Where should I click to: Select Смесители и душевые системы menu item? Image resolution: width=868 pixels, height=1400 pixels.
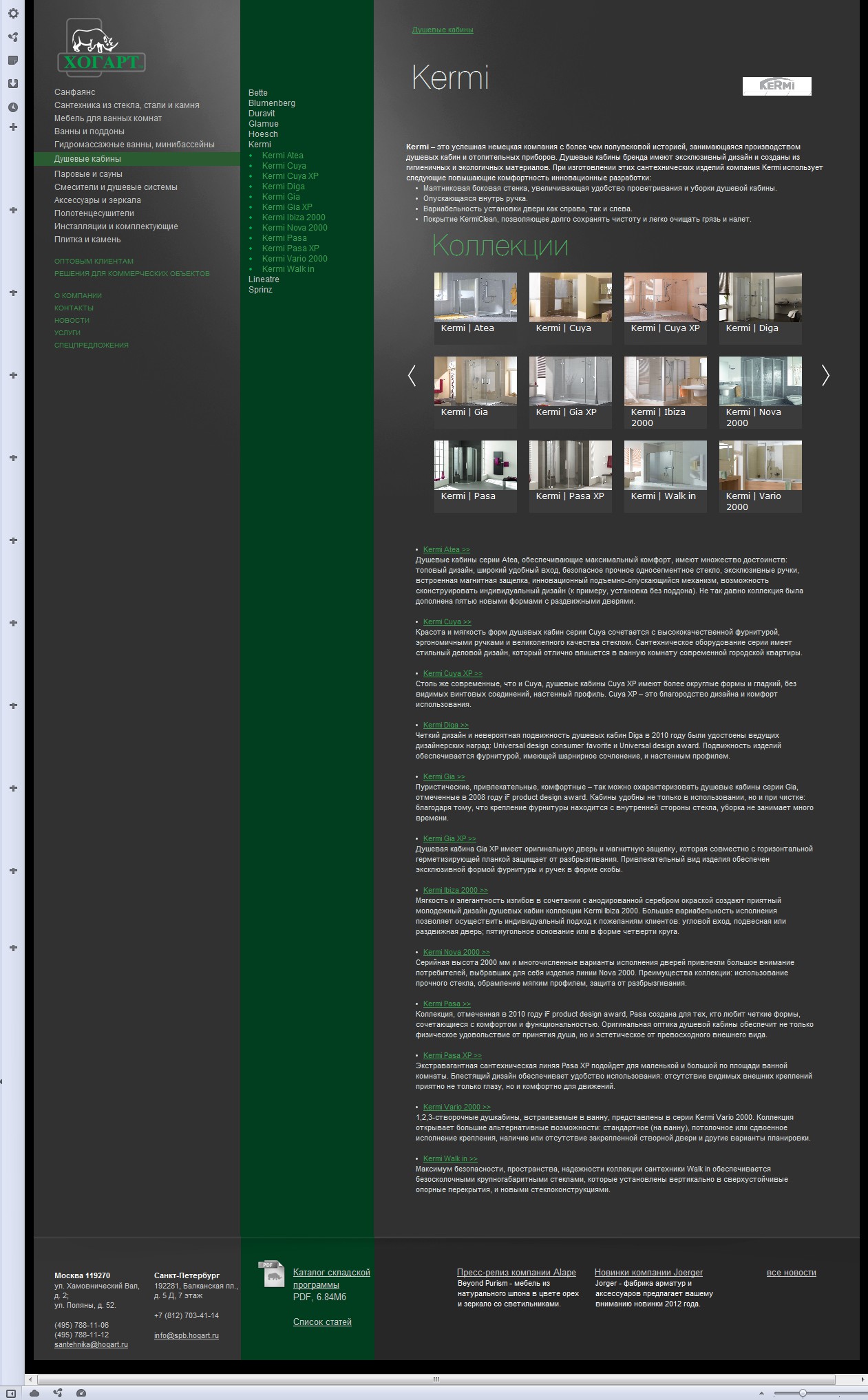click(116, 187)
